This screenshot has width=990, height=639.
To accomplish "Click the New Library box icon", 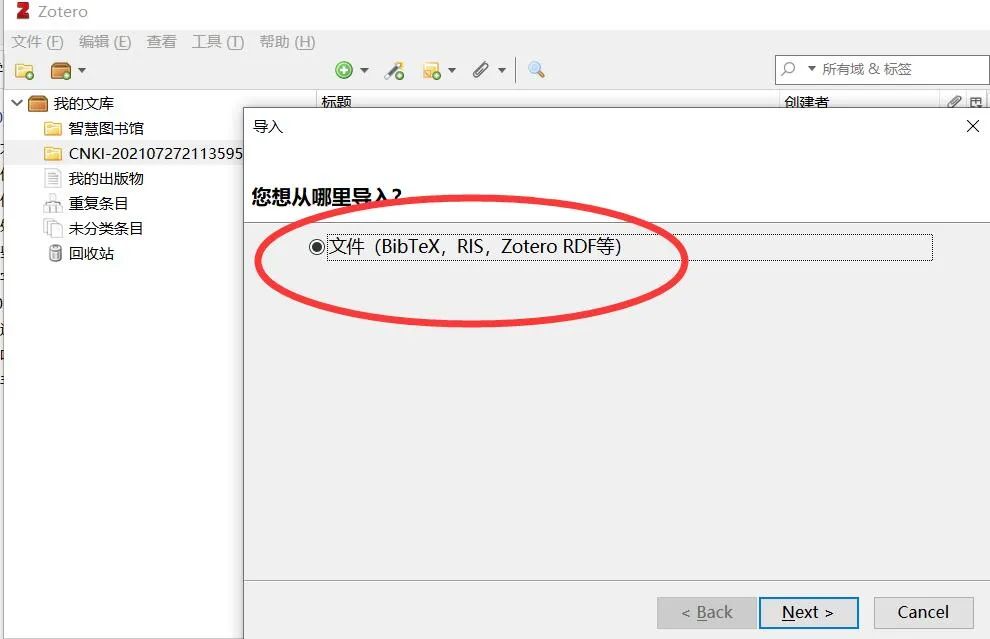I will pos(61,71).
